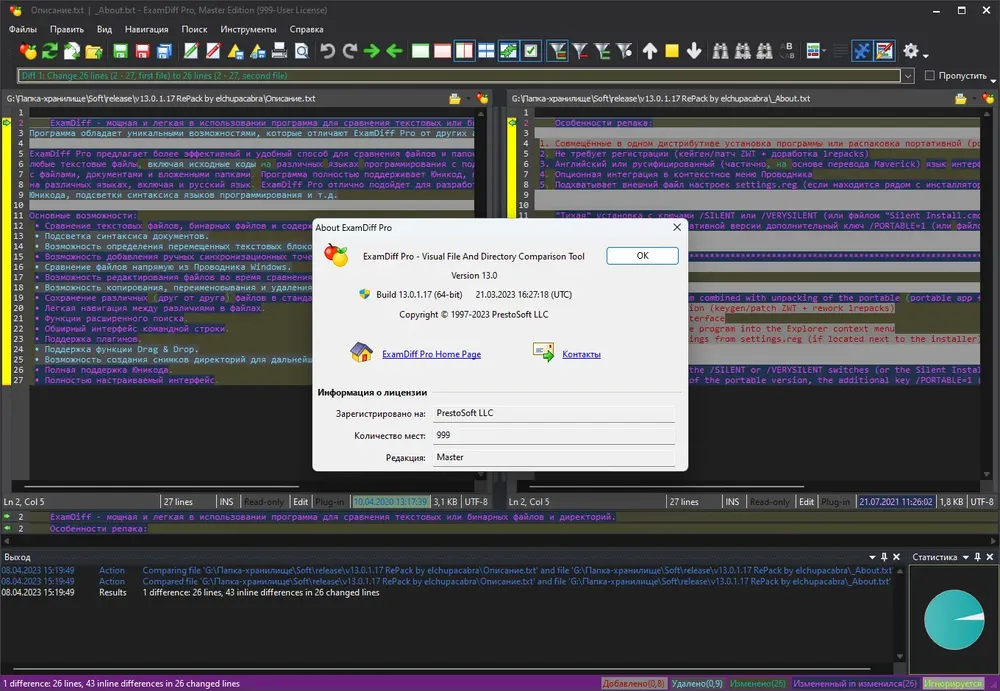Open the Статистика panel dropdown arrow
The image size is (1000, 691).
(x=966, y=557)
